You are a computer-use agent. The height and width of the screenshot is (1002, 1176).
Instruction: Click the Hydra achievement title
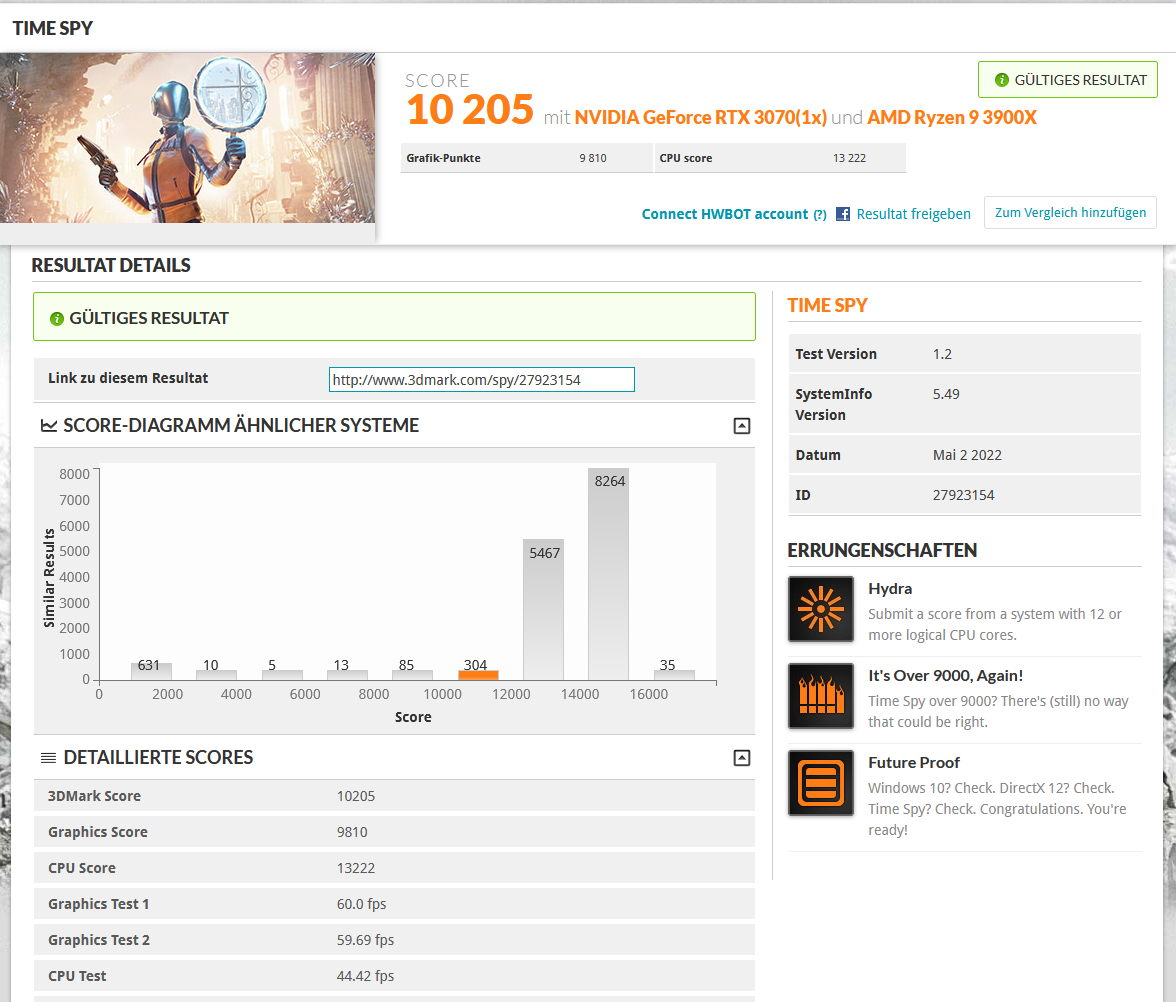point(890,589)
